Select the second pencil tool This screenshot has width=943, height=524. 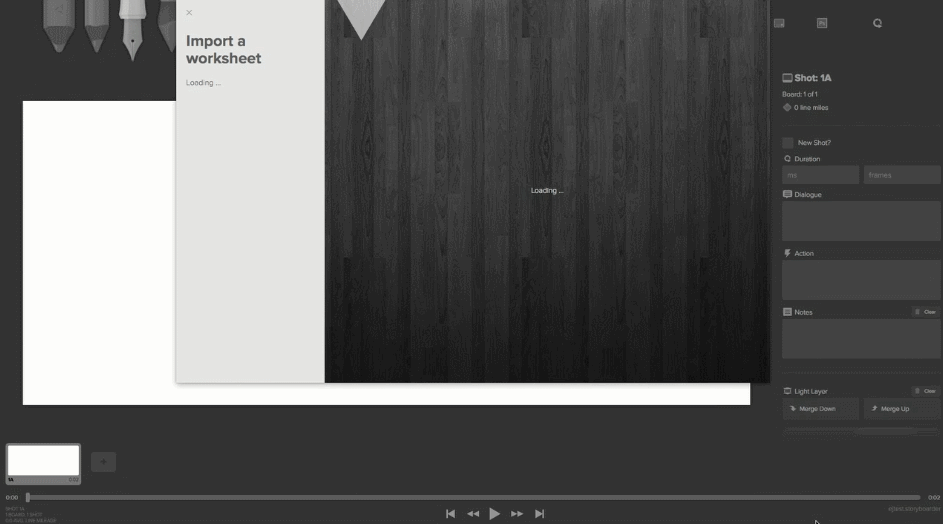(96, 25)
